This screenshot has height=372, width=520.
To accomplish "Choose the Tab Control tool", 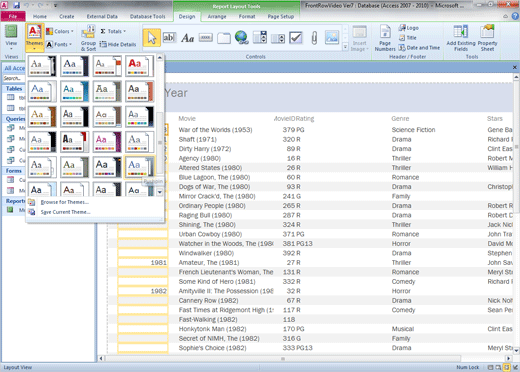I will click(224, 38).
